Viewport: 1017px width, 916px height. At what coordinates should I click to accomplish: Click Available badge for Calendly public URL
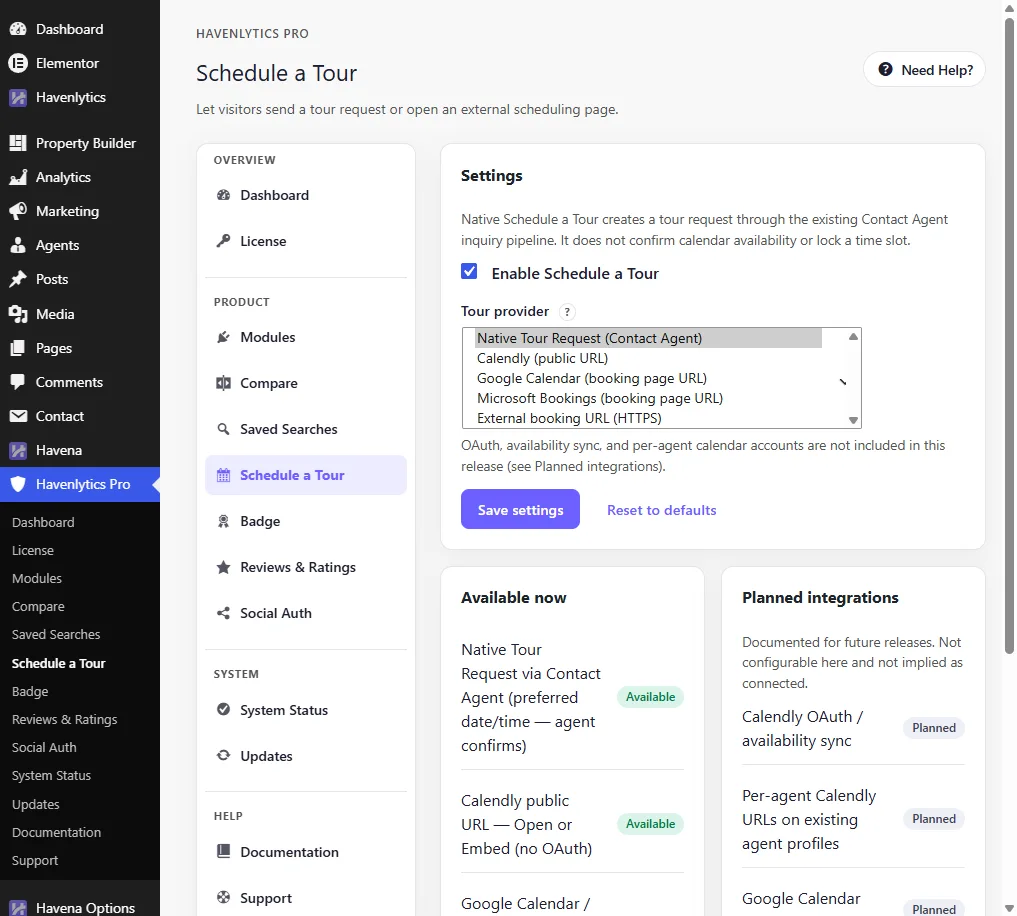click(651, 824)
